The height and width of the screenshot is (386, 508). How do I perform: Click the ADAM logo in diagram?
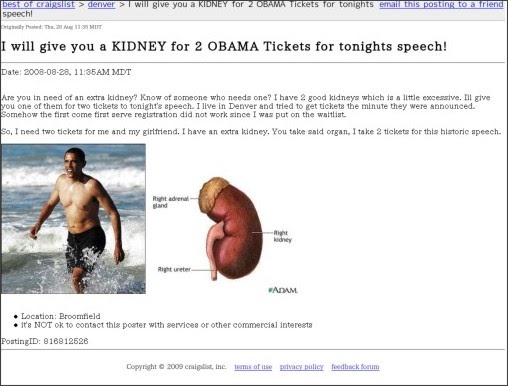click(x=283, y=290)
